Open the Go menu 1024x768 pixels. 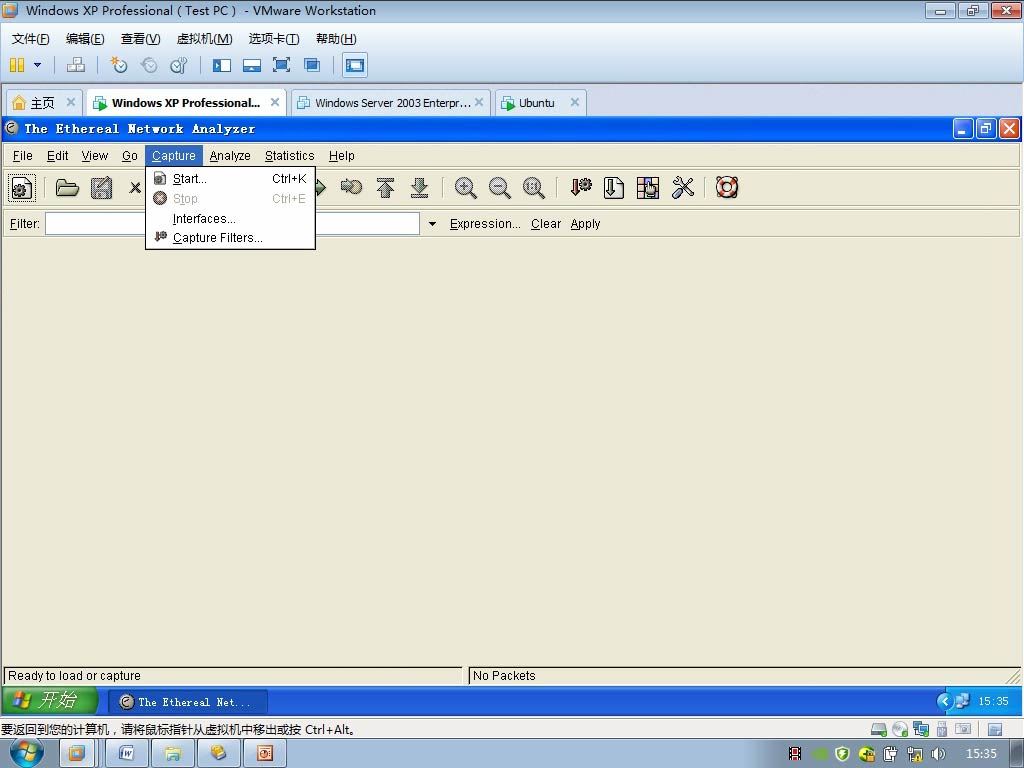(129, 156)
